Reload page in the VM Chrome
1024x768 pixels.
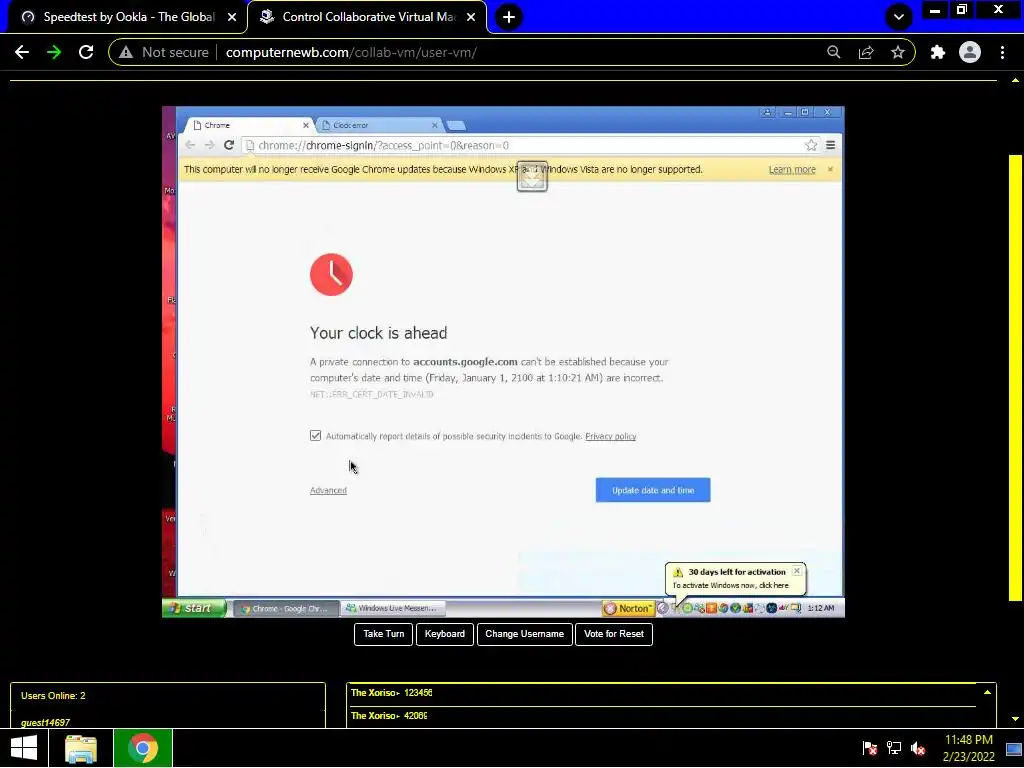(229, 145)
